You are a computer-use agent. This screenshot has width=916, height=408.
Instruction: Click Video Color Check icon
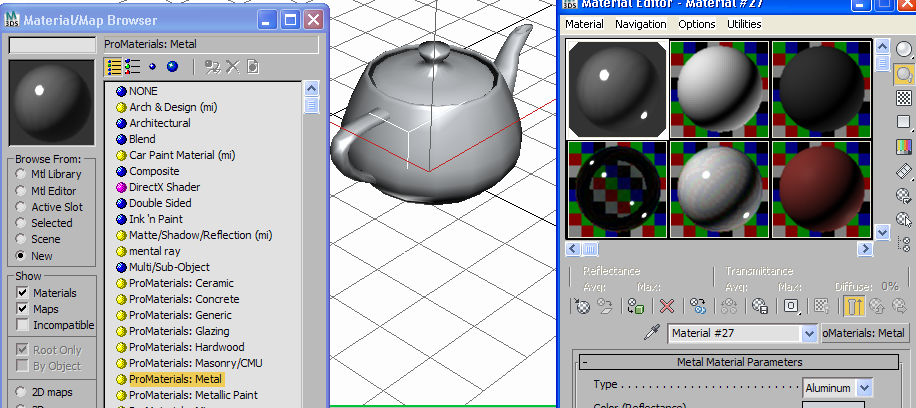(904, 146)
